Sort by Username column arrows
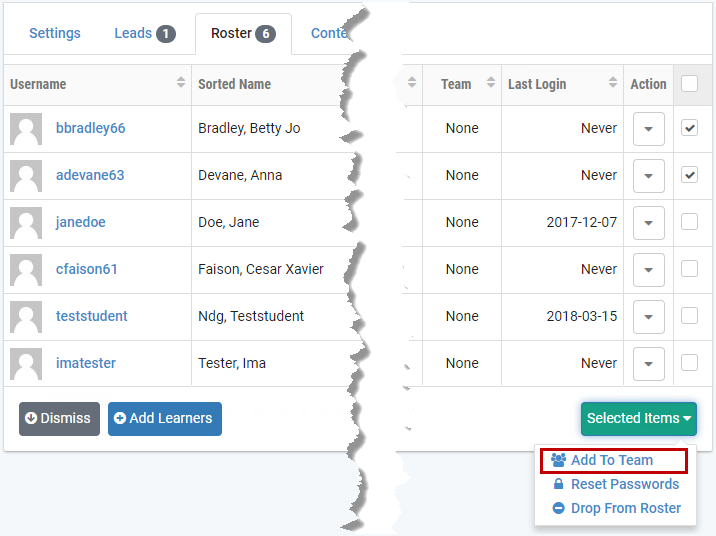The width and height of the screenshot is (716, 536). click(181, 83)
